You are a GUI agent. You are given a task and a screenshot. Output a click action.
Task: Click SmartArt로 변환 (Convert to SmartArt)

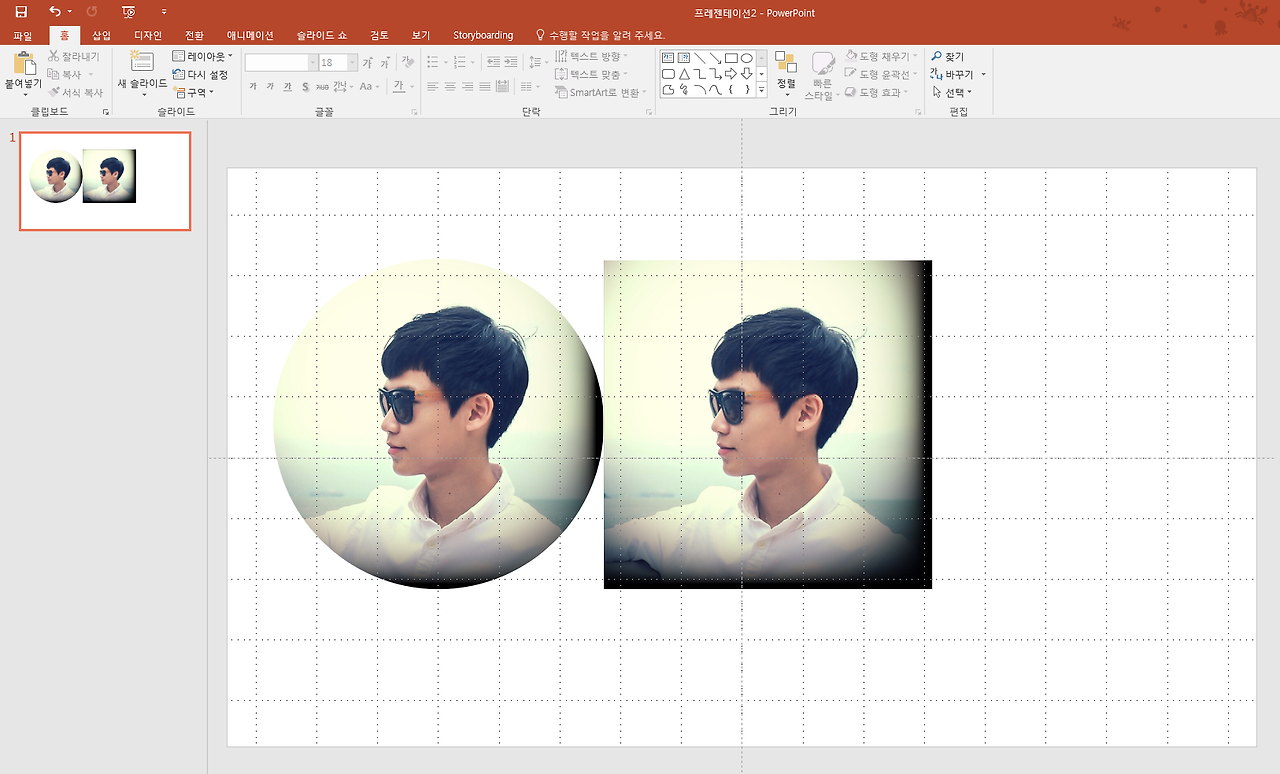click(x=599, y=93)
